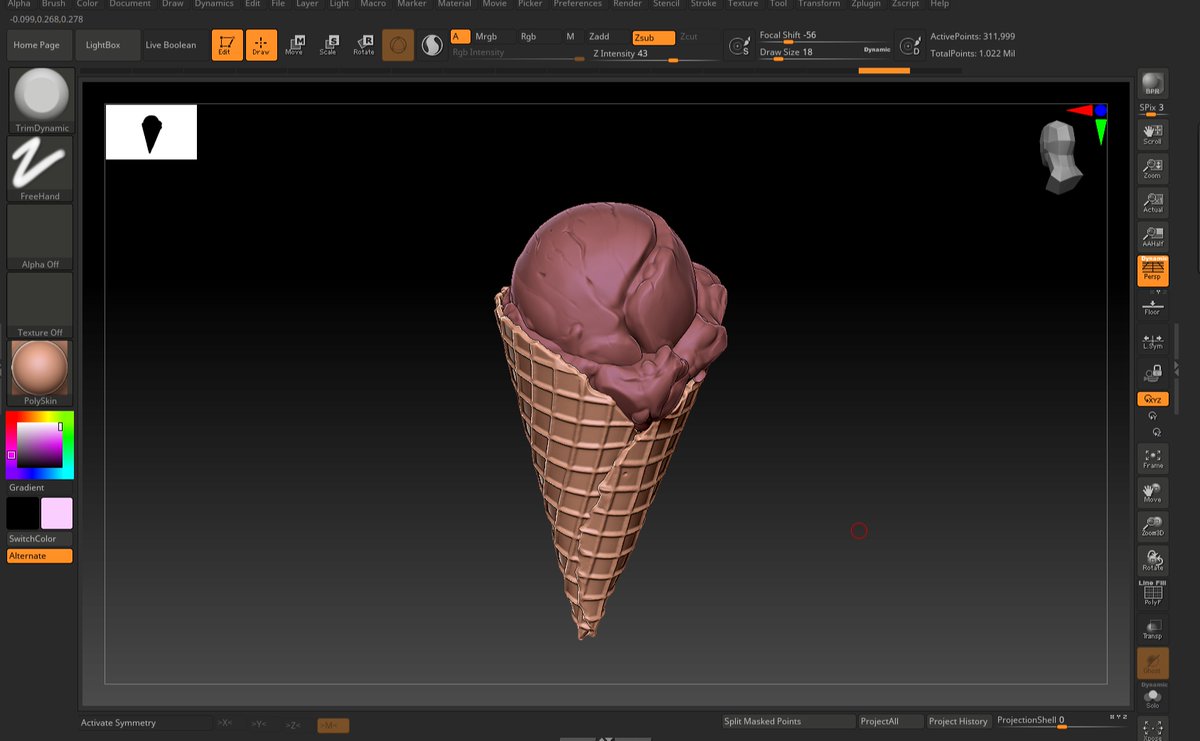Select the TrimDynamic brush thumbnail
This screenshot has width=1200, height=741.
40,100
